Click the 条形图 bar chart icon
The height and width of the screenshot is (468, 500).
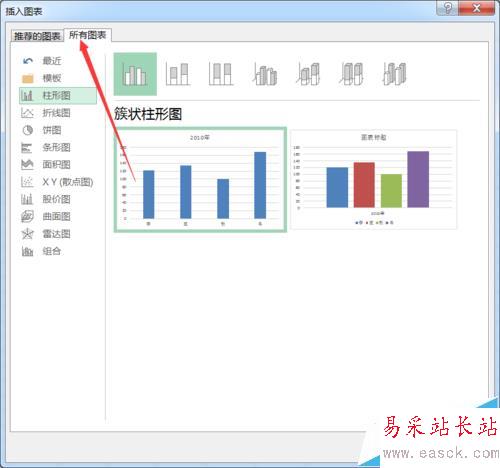27,148
